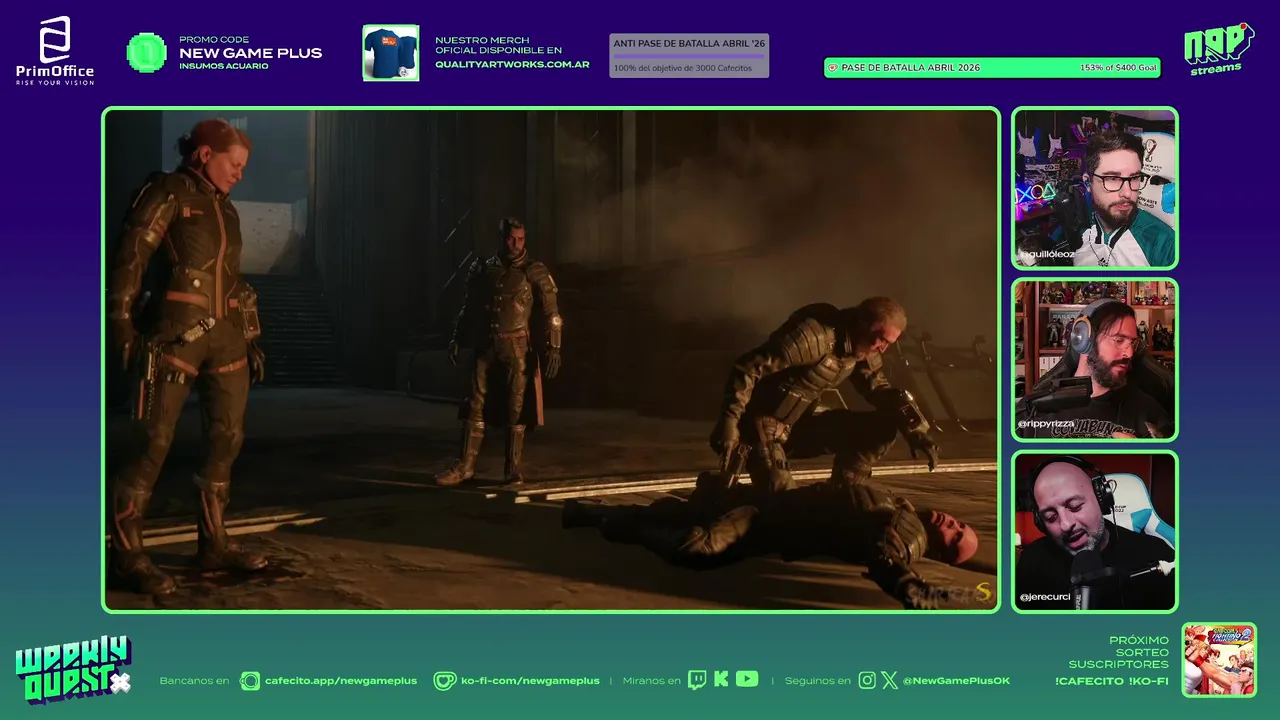1280x720 pixels.
Task: Open the QUALITYARTWORKS.COM.AR merch link
Action: pyautogui.click(x=512, y=65)
